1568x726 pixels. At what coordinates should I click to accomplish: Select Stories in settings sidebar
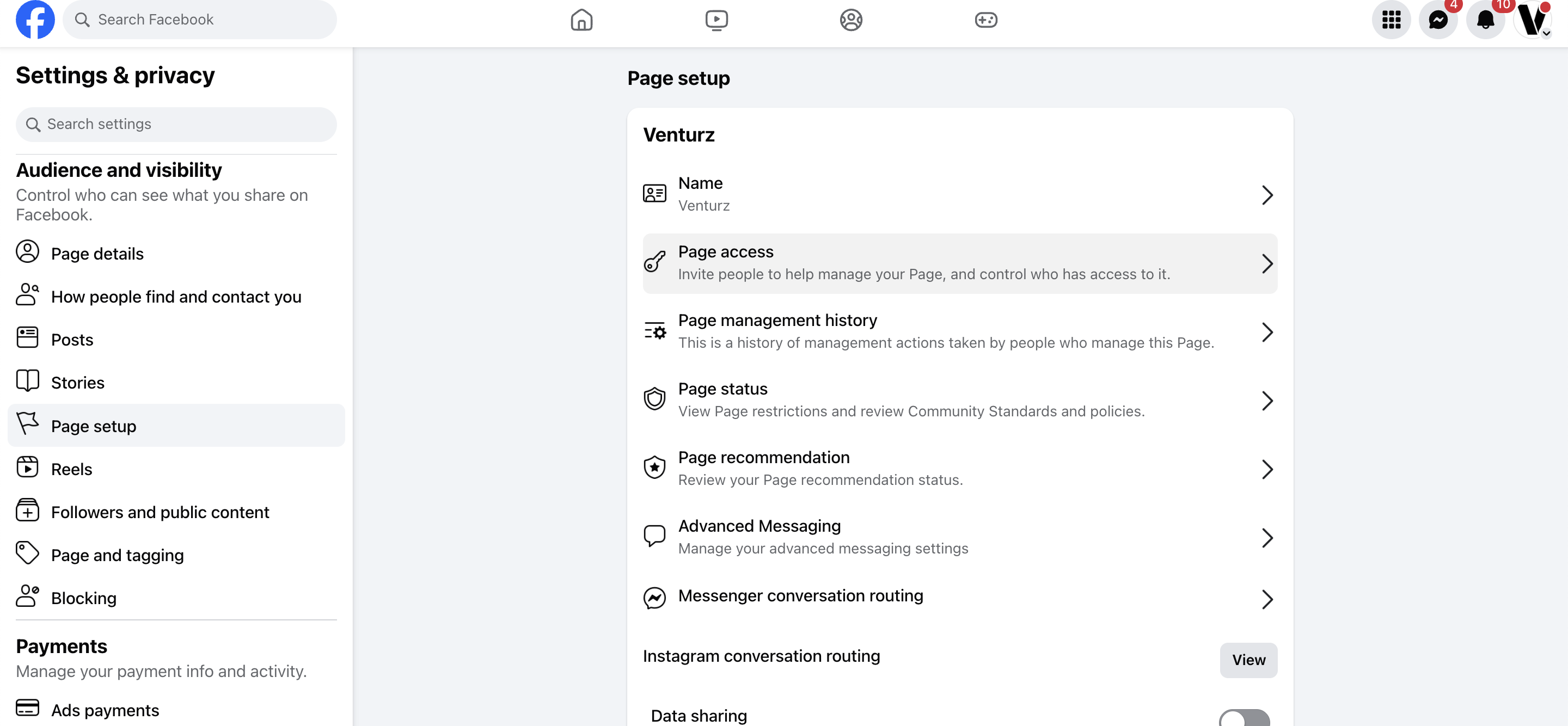point(176,382)
